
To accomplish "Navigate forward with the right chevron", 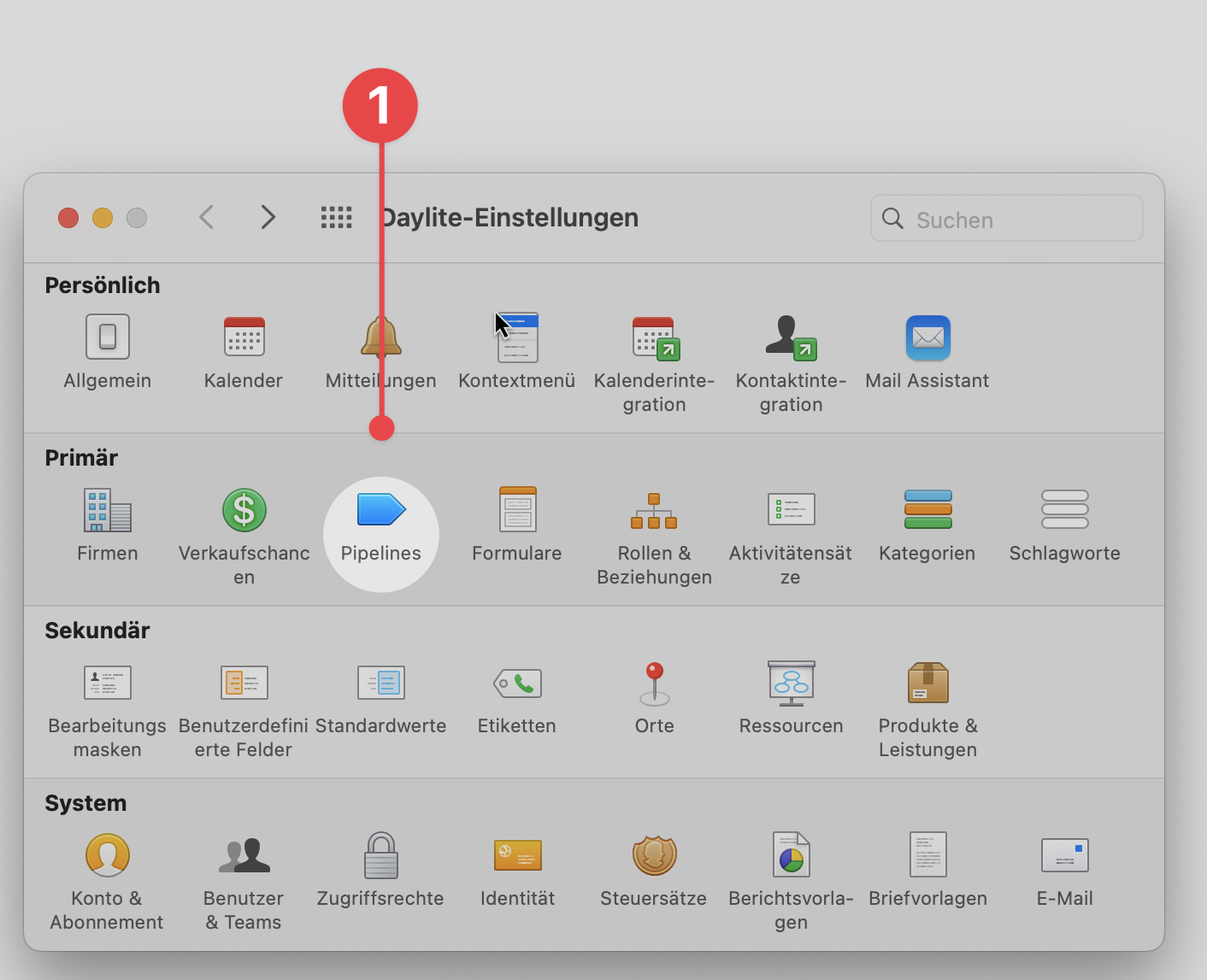I will (268, 217).
